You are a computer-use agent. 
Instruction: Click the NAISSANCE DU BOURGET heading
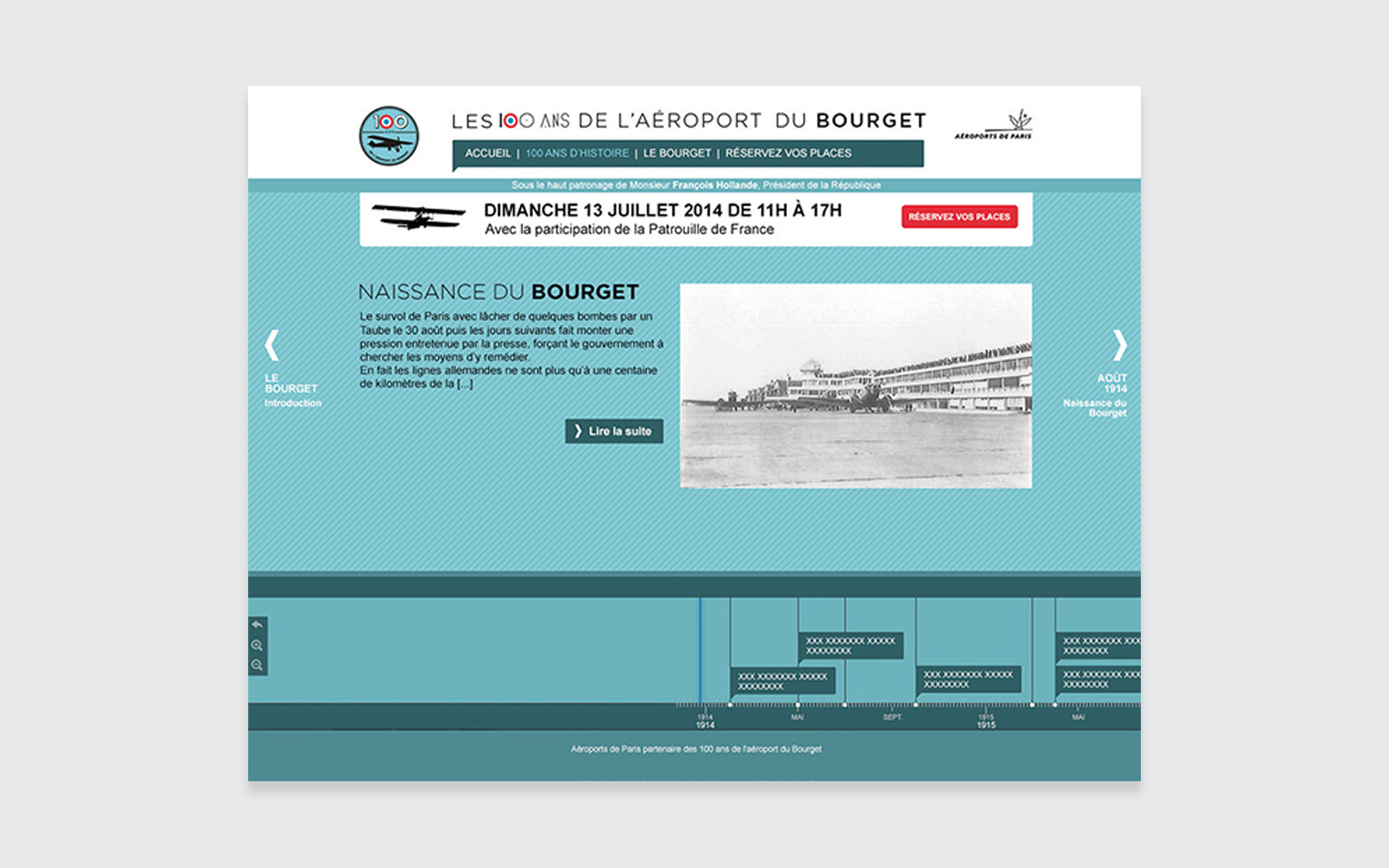pos(498,292)
